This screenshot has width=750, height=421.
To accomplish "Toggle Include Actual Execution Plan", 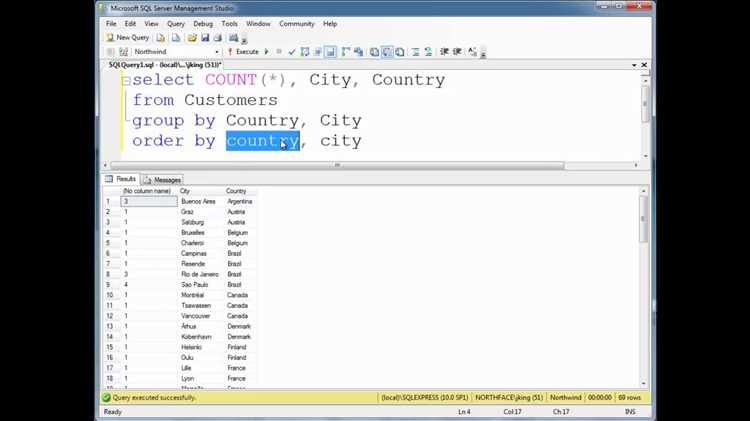I will [345, 52].
